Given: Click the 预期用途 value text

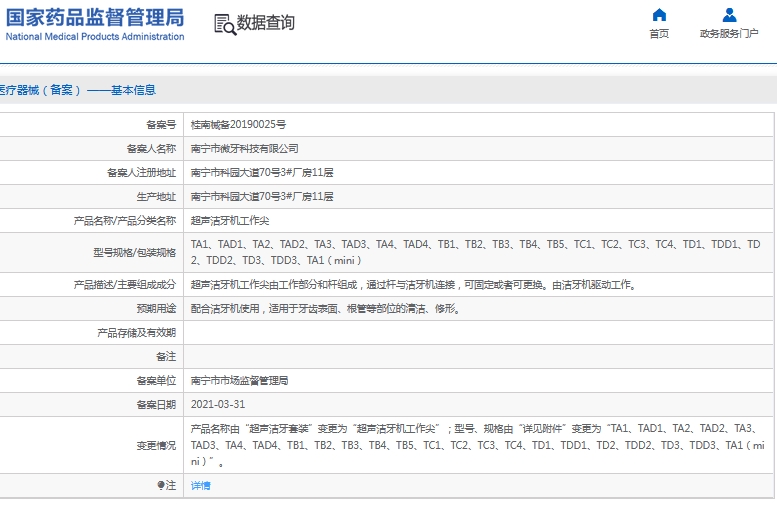Looking at the screenshot, I should click(x=326, y=309).
